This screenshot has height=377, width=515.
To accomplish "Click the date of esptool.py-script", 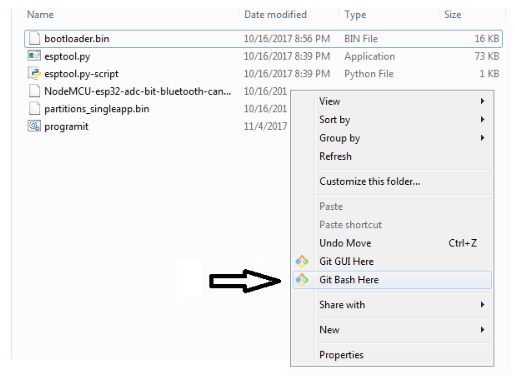I will (287, 74).
